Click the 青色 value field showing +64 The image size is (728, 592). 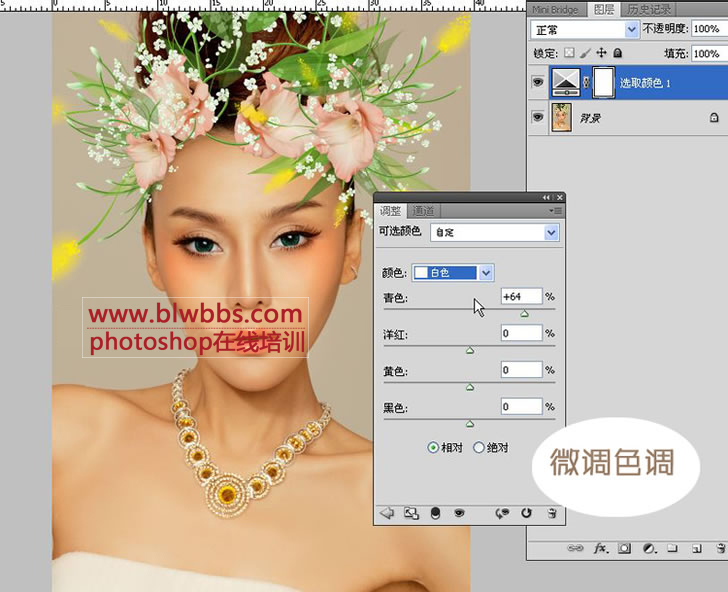tap(521, 296)
